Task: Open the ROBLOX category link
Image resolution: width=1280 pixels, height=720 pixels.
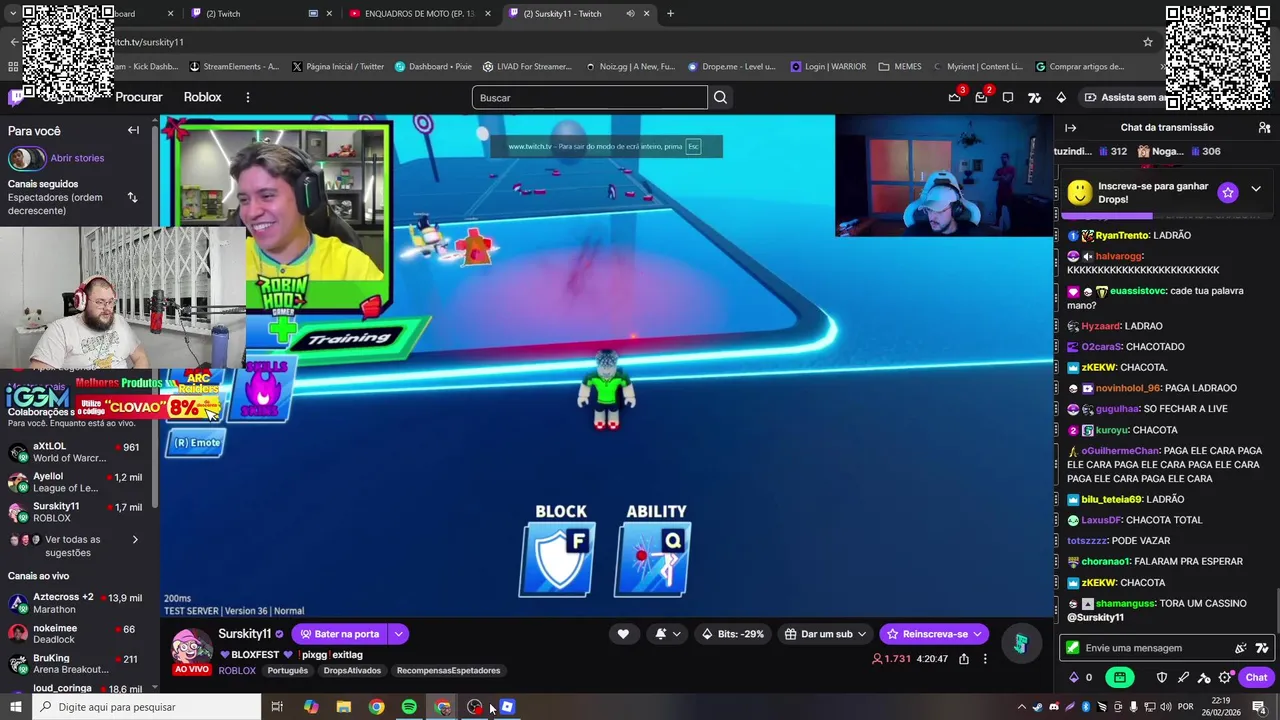Action: tap(237, 671)
